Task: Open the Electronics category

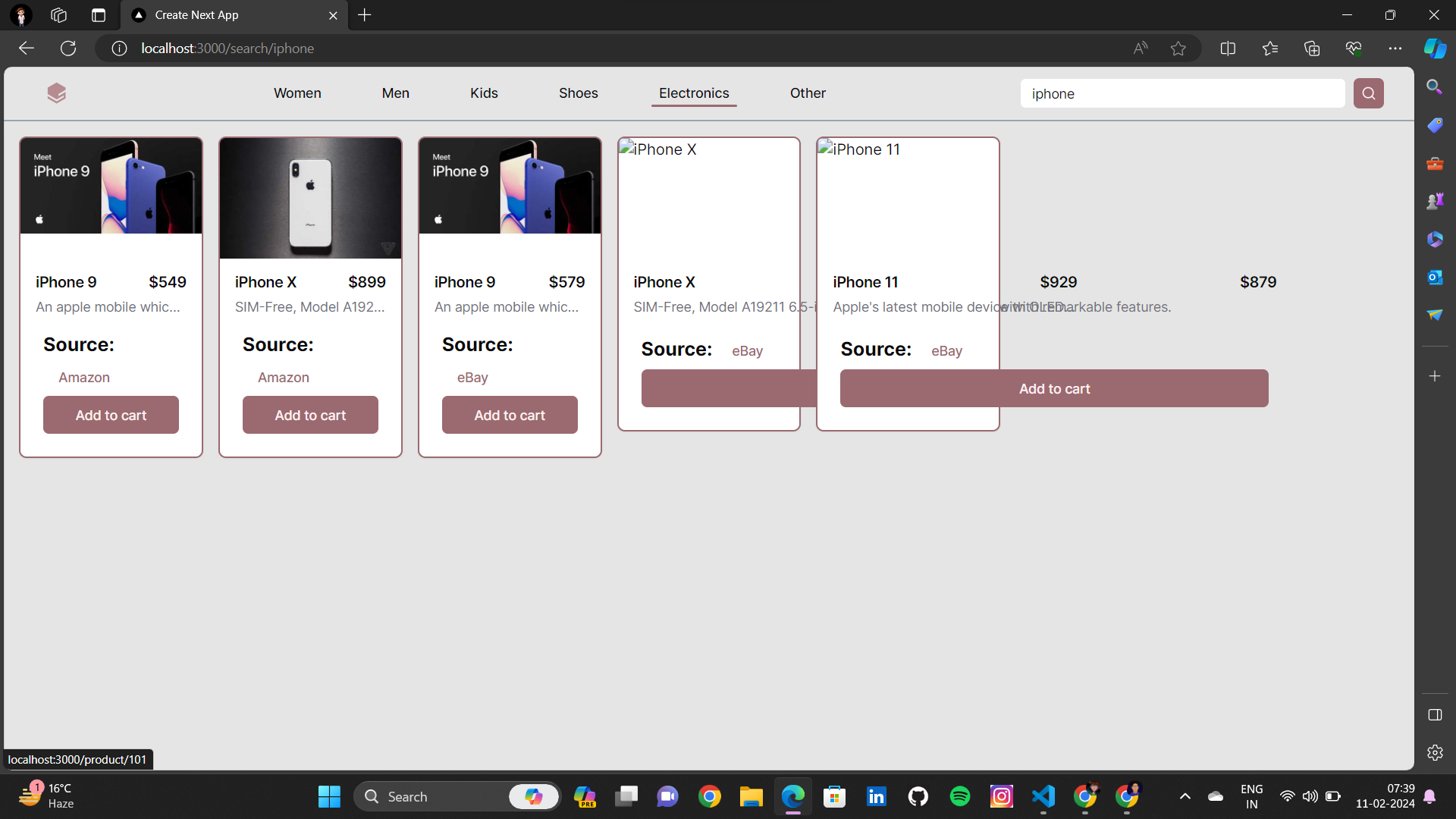Action: (x=694, y=93)
